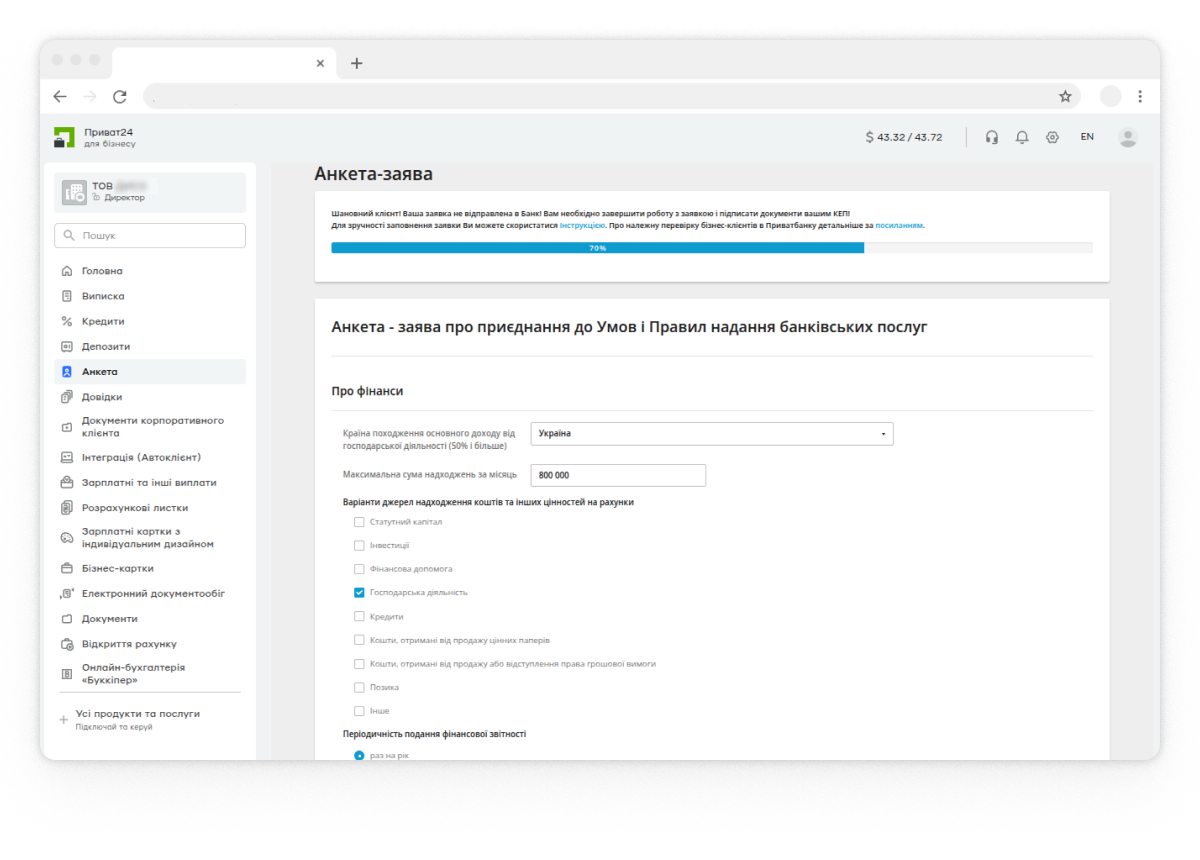Open settings gear in header

[1052, 137]
